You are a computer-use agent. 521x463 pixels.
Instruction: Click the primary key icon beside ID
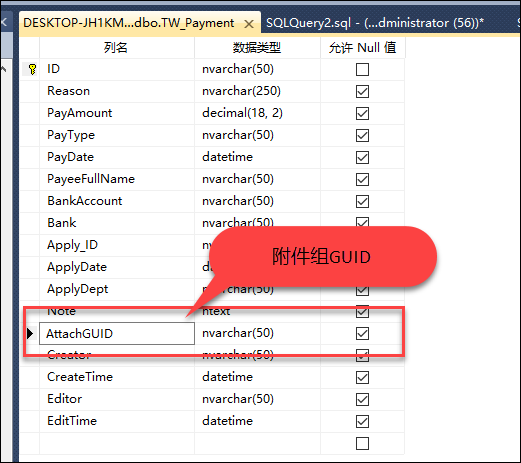[x=32, y=69]
